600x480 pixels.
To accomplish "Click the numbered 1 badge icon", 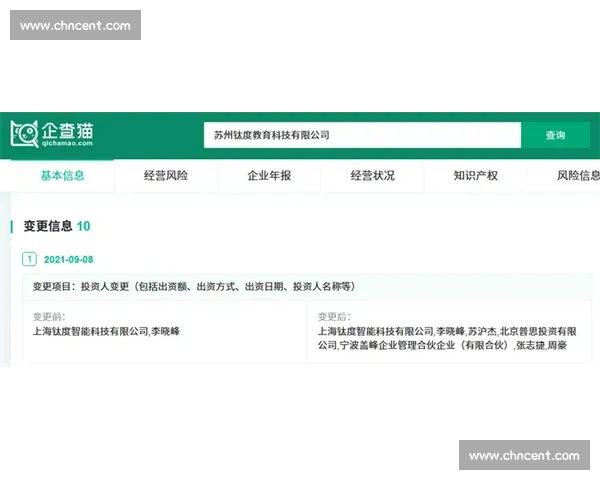I will [29, 259].
